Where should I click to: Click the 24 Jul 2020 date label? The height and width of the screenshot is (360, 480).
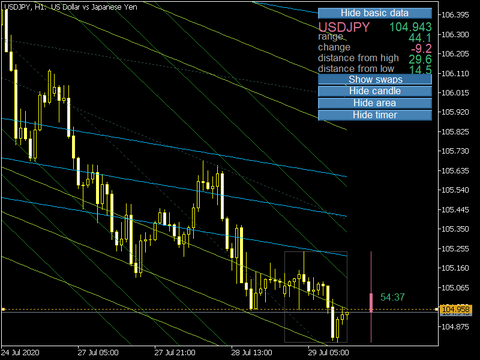[20, 353]
